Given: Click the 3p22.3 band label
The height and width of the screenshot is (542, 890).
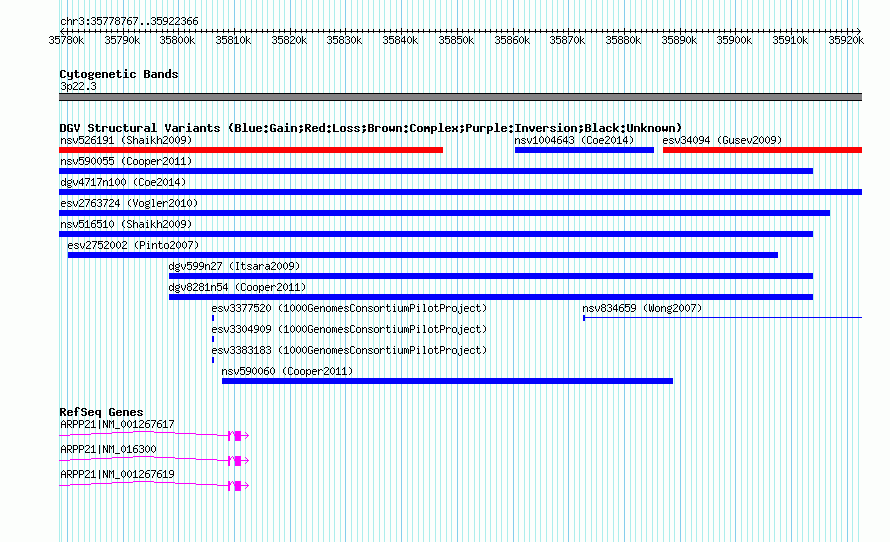Looking at the screenshot, I should (78, 86).
